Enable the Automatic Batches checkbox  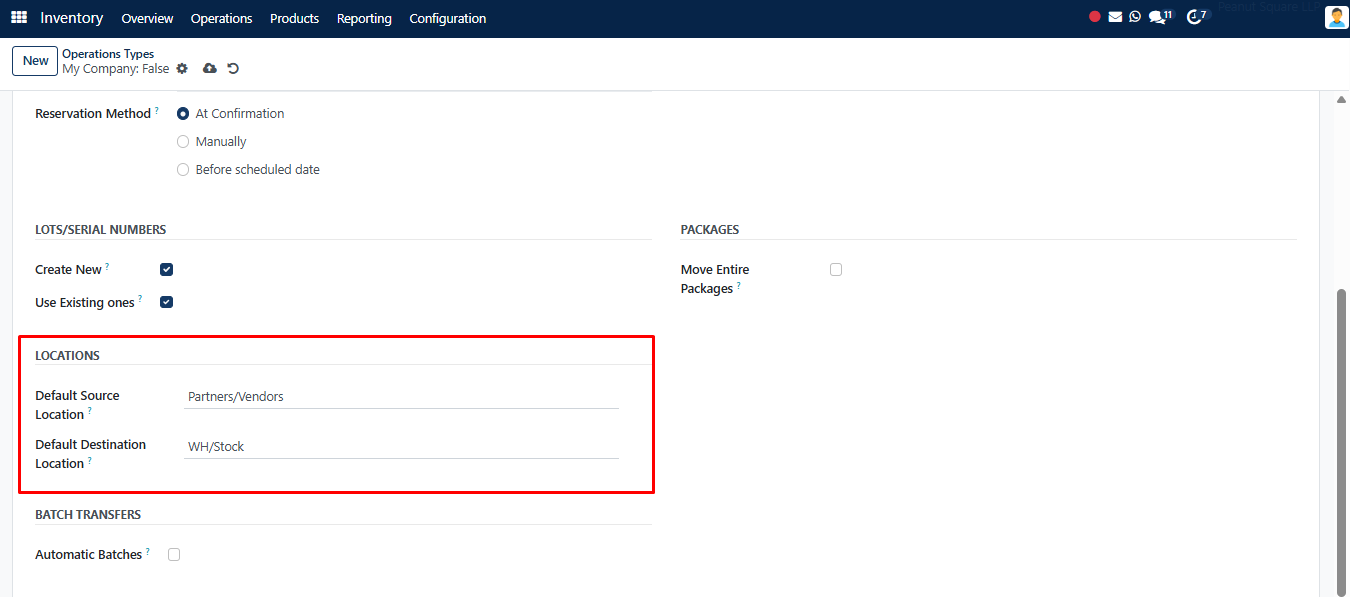click(x=174, y=555)
